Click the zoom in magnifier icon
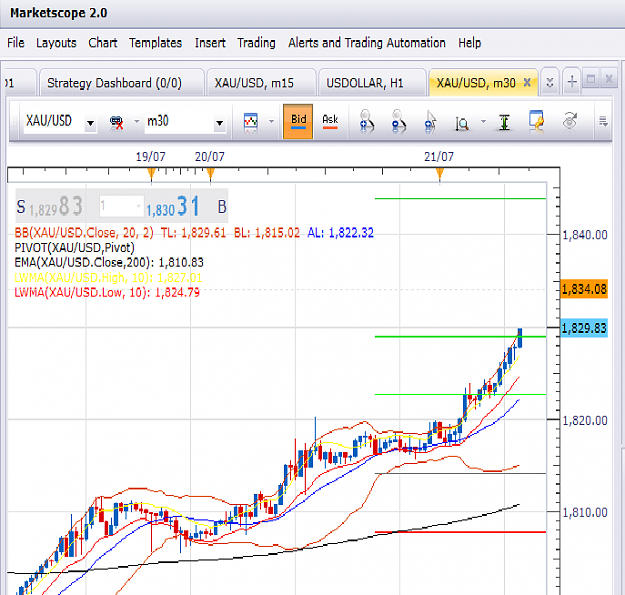The image size is (625, 595). (366, 121)
